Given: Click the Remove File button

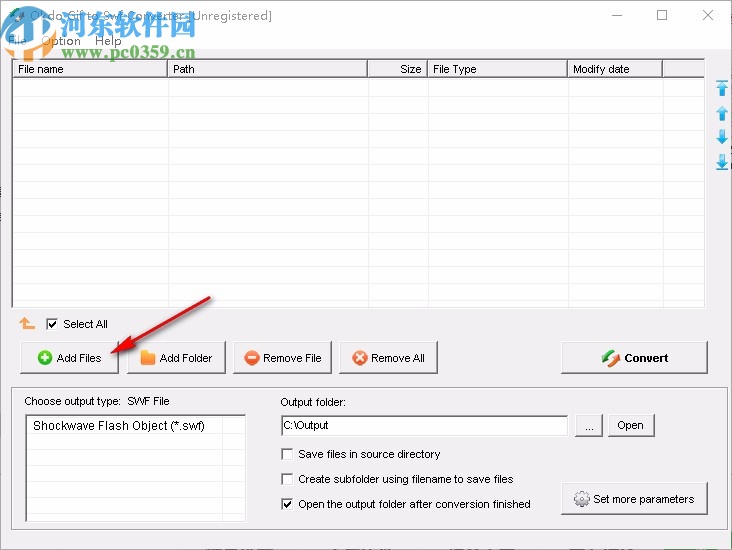Looking at the screenshot, I should click(x=282, y=358).
